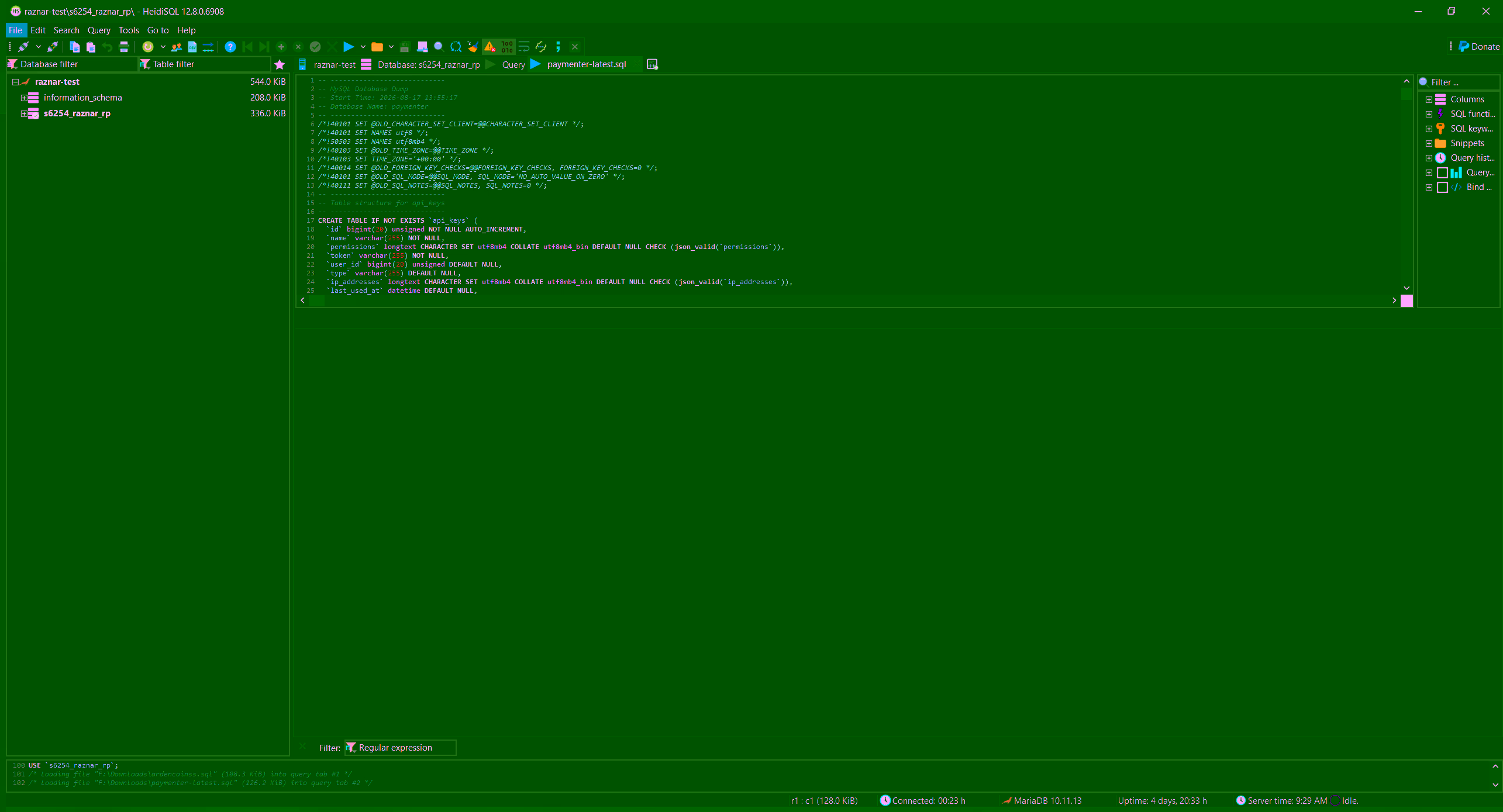
Task: Click the PayPal Donate button
Action: [x=1479, y=47]
